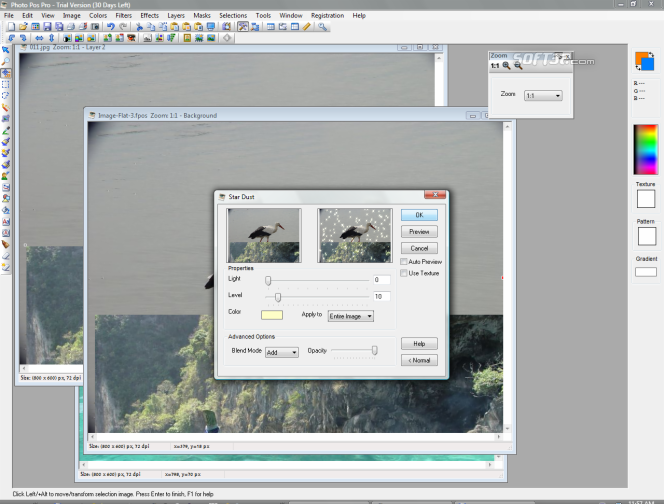This screenshot has height=504, width=664.
Task: Click the Light slider handle
Action: pyautogui.click(x=268, y=280)
